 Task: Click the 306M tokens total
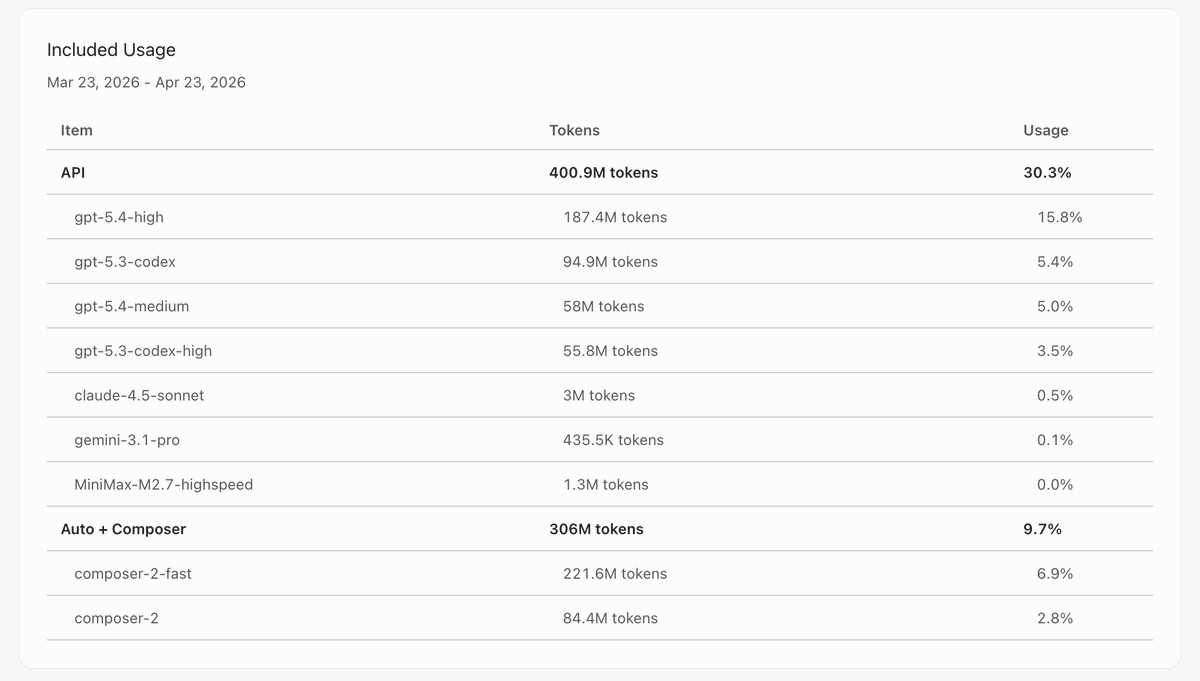(596, 529)
